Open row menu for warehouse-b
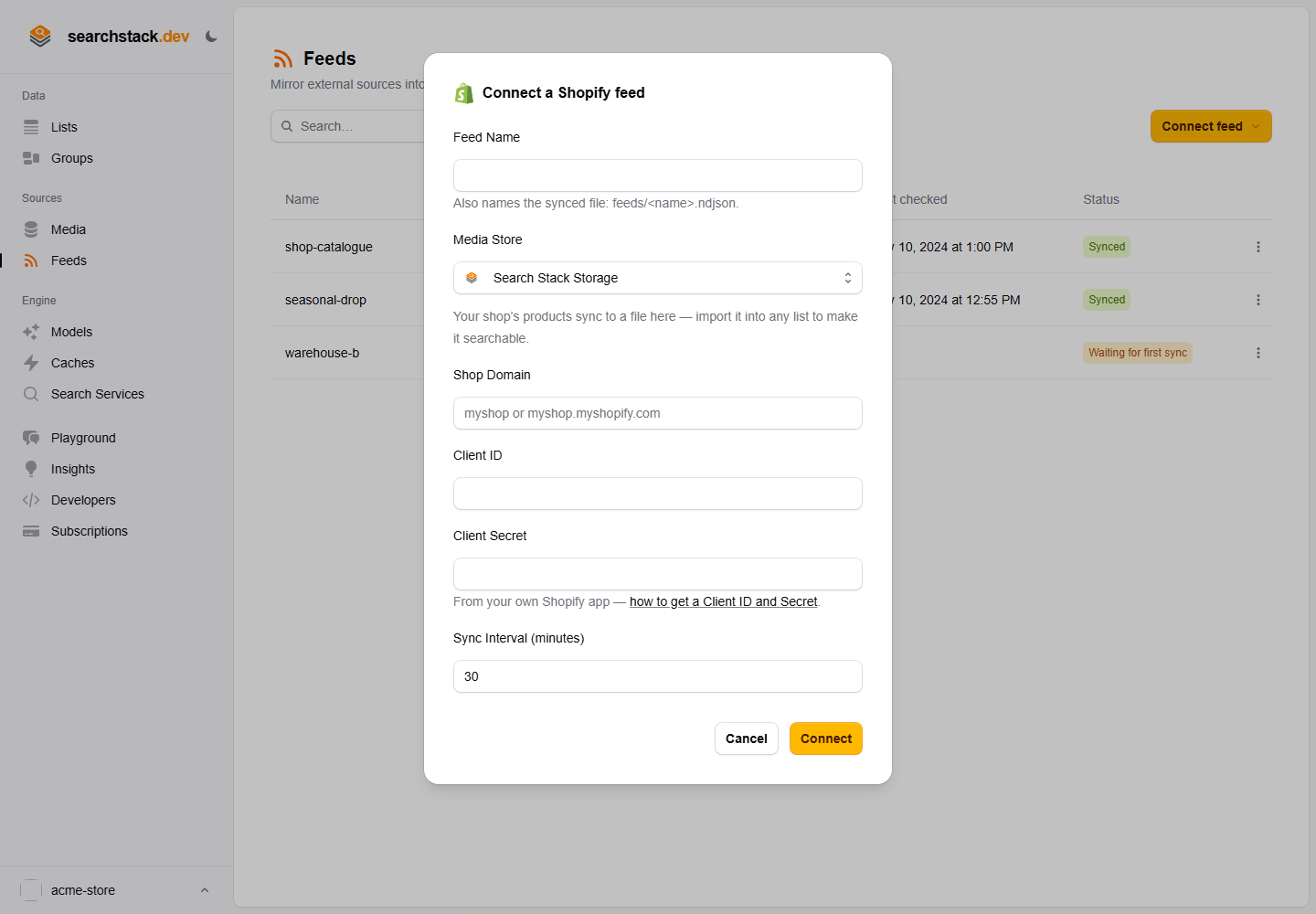Viewport: 1316px width, 914px height. click(1258, 353)
